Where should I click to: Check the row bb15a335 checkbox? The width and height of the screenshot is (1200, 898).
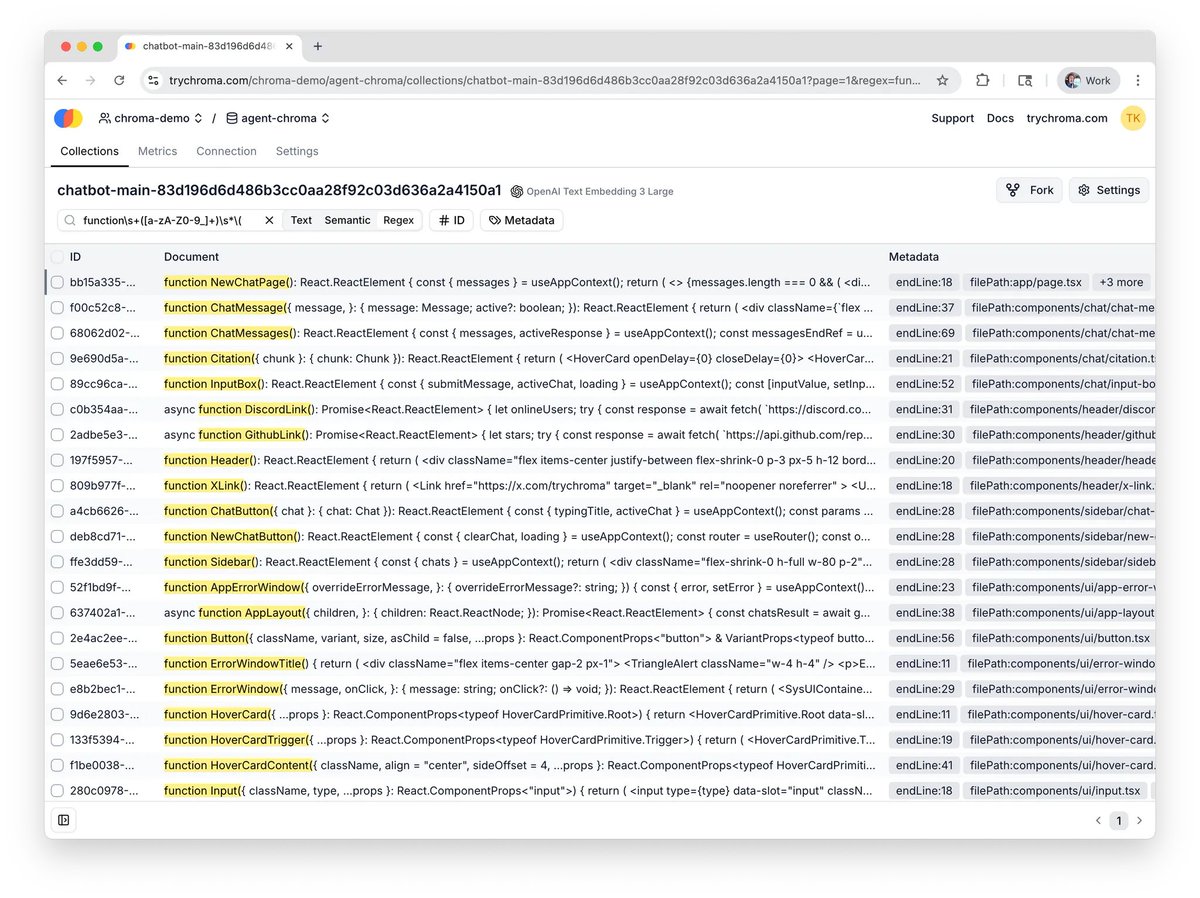57,282
